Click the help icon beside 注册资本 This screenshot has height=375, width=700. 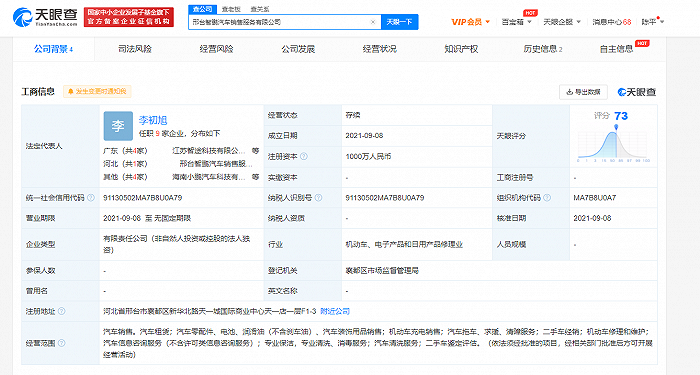(x=304, y=156)
